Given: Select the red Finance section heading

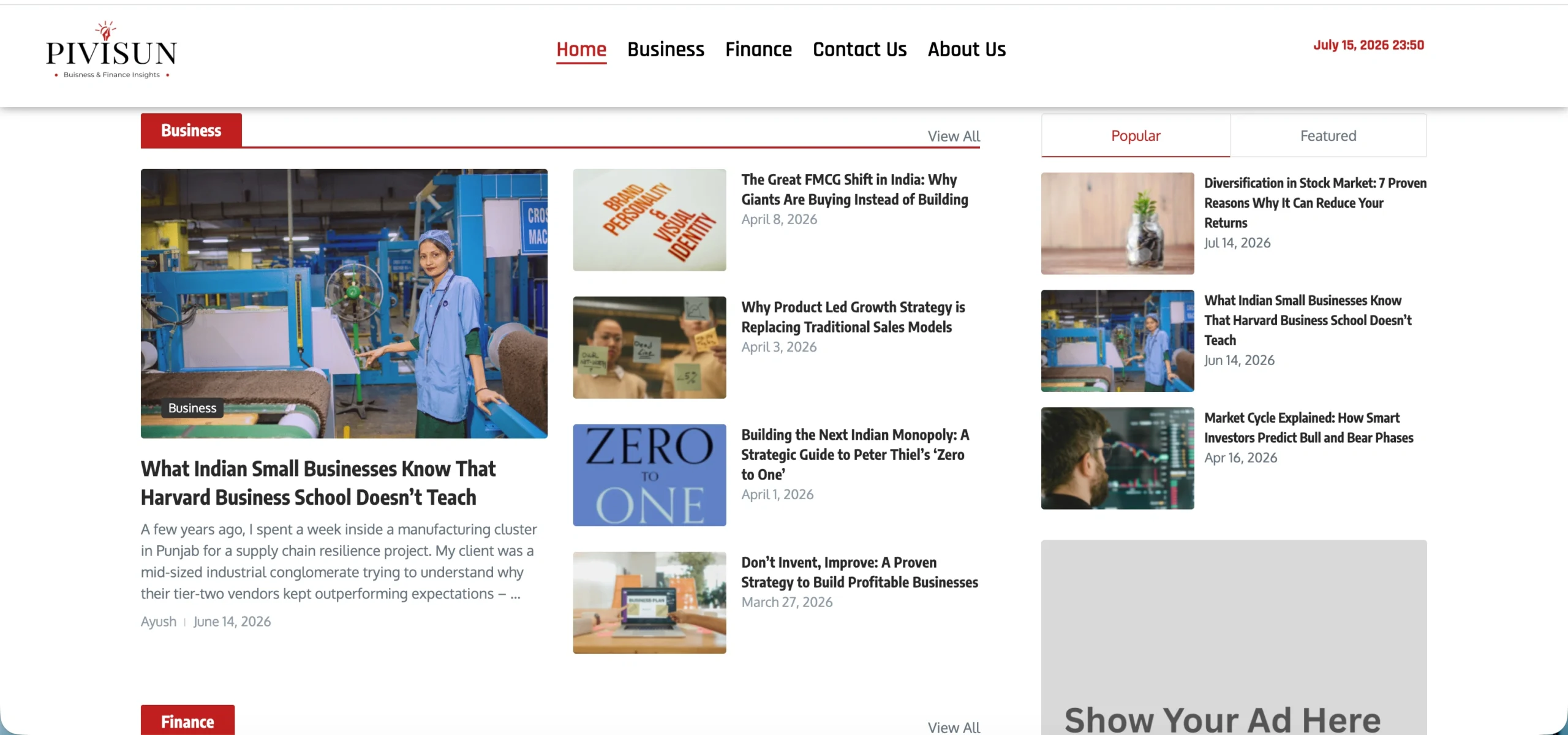Looking at the screenshot, I should point(187,721).
